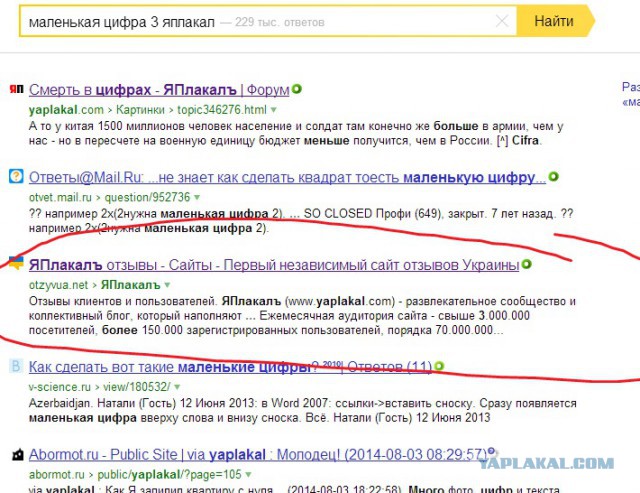Screen dimensions: 640x493
Task: Expand dropdown arrow after view/180532/
Action: click(177, 387)
